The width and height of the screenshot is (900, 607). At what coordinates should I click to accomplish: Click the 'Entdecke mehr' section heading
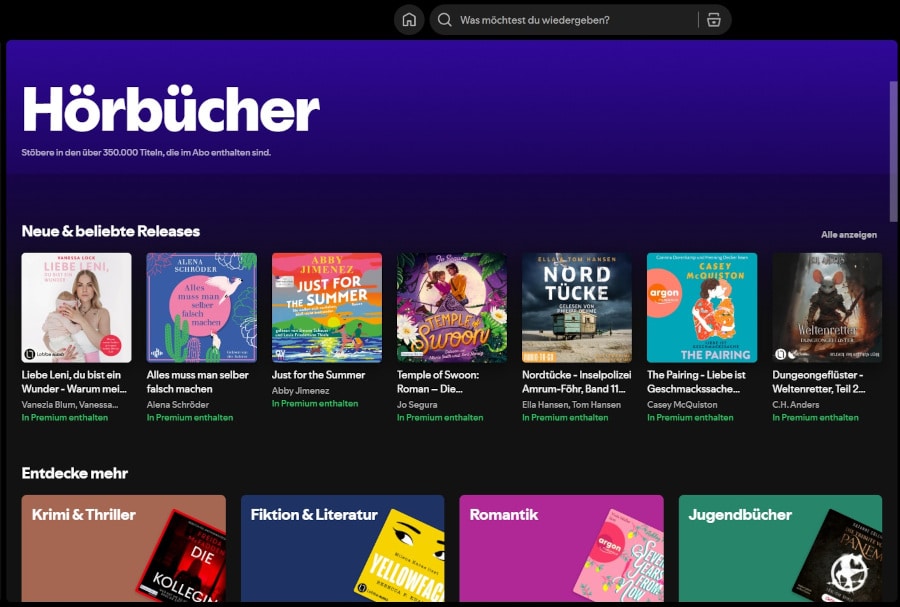click(75, 473)
